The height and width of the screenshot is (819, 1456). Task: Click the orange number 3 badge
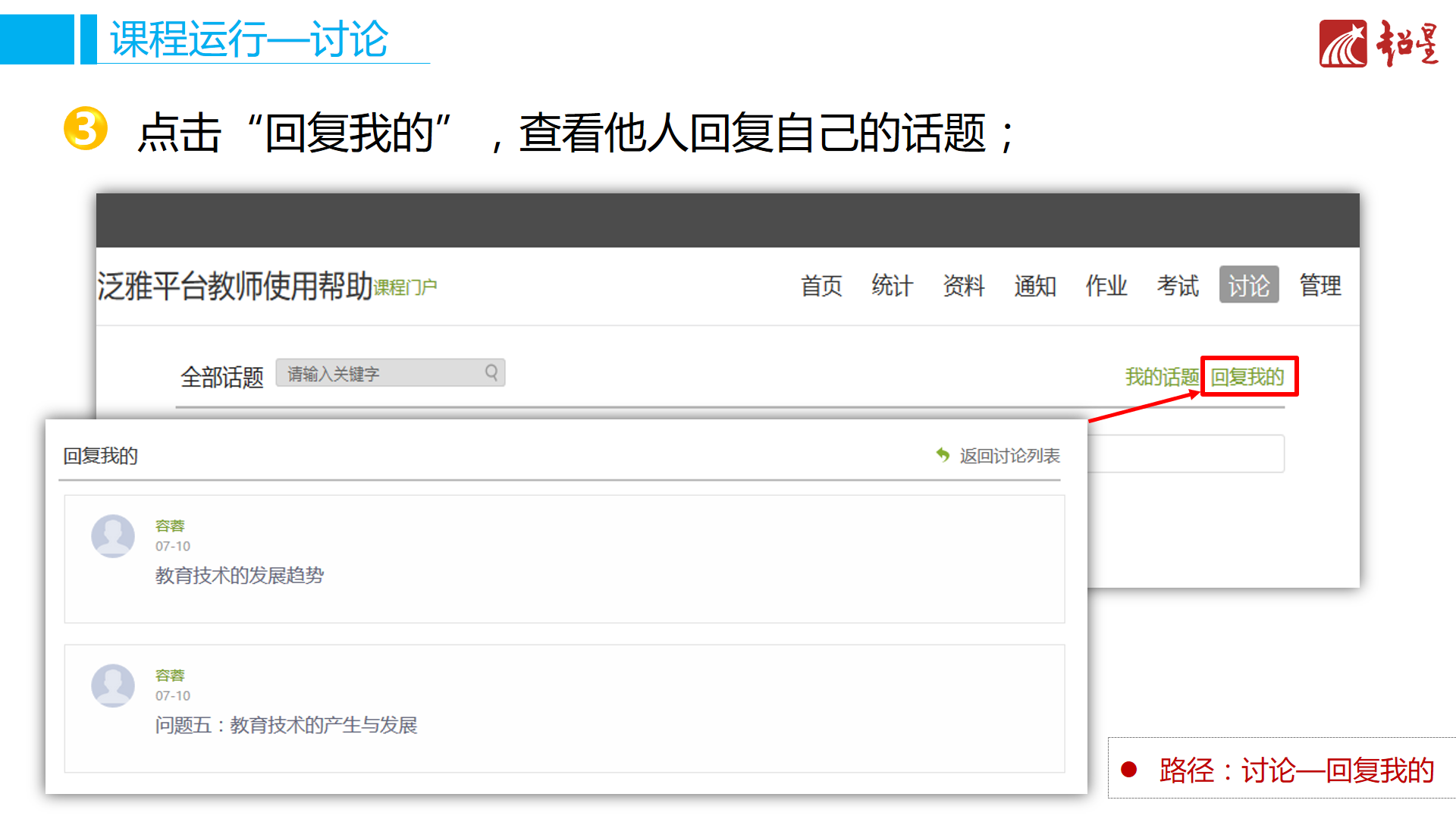[x=85, y=128]
